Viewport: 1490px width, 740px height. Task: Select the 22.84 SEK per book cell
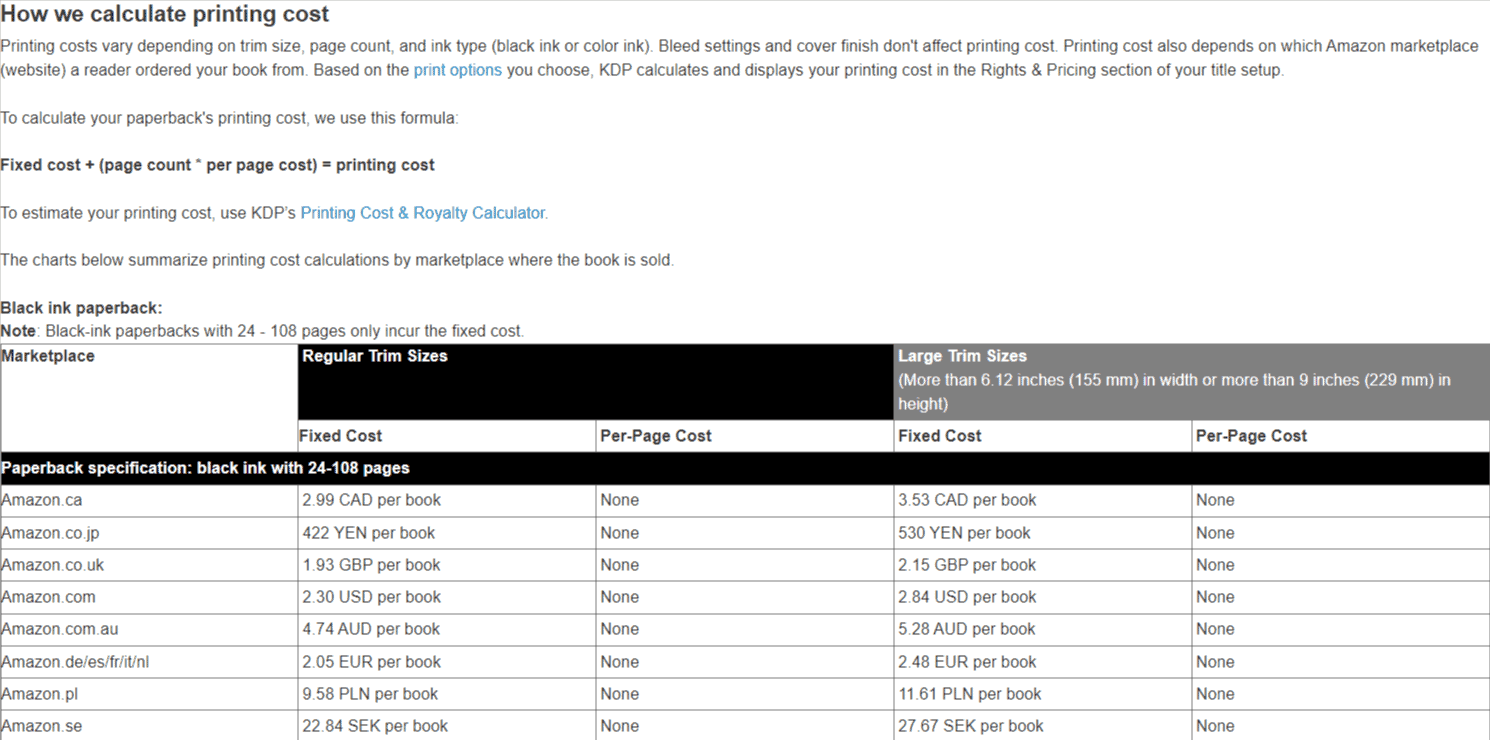point(377,725)
